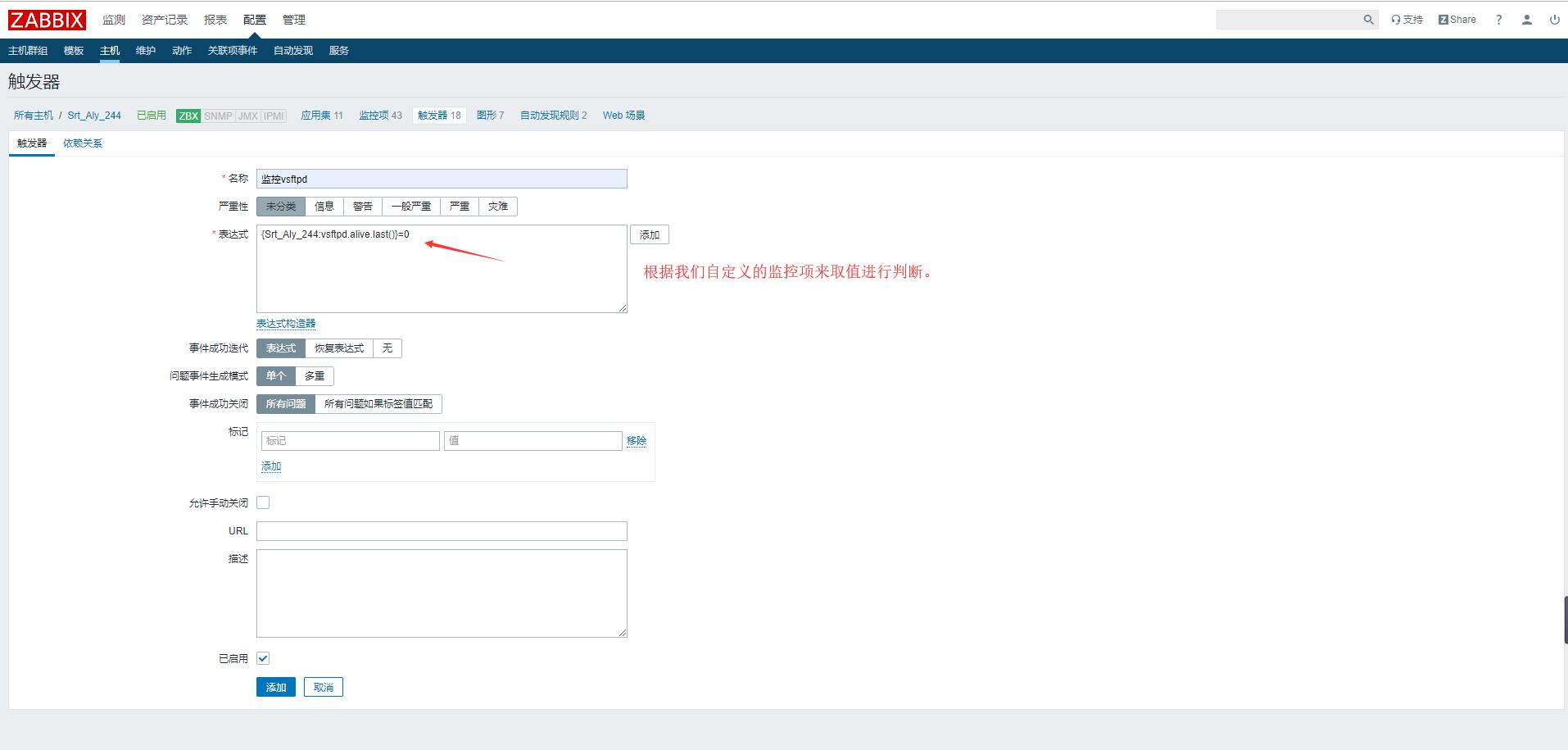Image resolution: width=1568 pixels, height=750 pixels.
Task: Click 移除 to remove tag row
Action: point(637,441)
